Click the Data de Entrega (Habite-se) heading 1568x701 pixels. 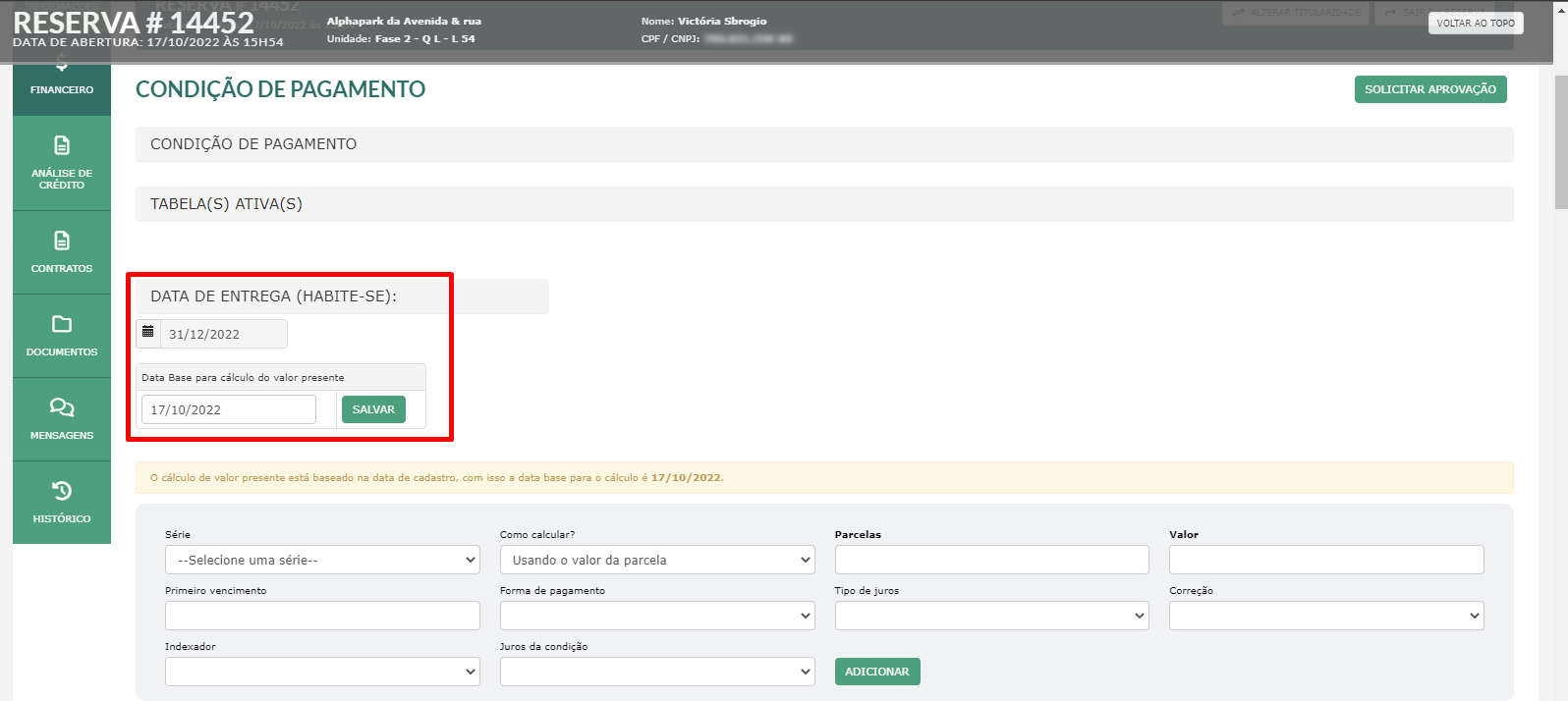click(x=273, y=297)
